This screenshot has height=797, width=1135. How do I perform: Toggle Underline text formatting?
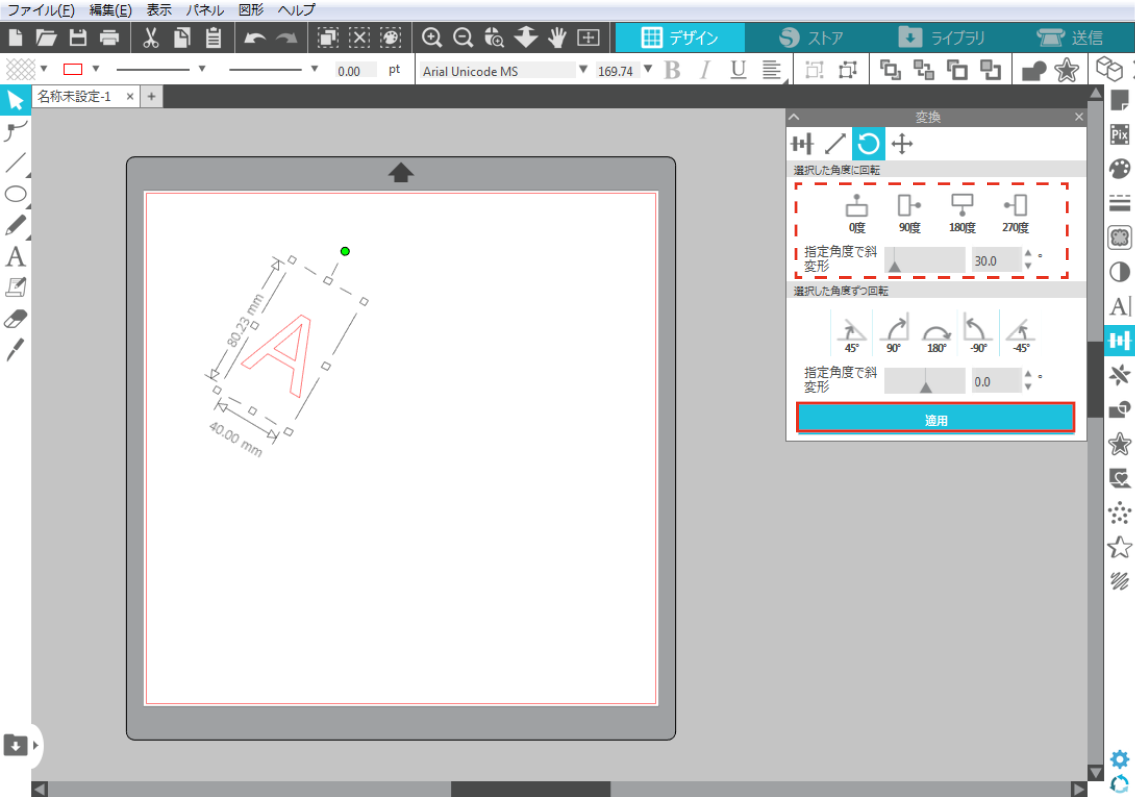[738, 70]
